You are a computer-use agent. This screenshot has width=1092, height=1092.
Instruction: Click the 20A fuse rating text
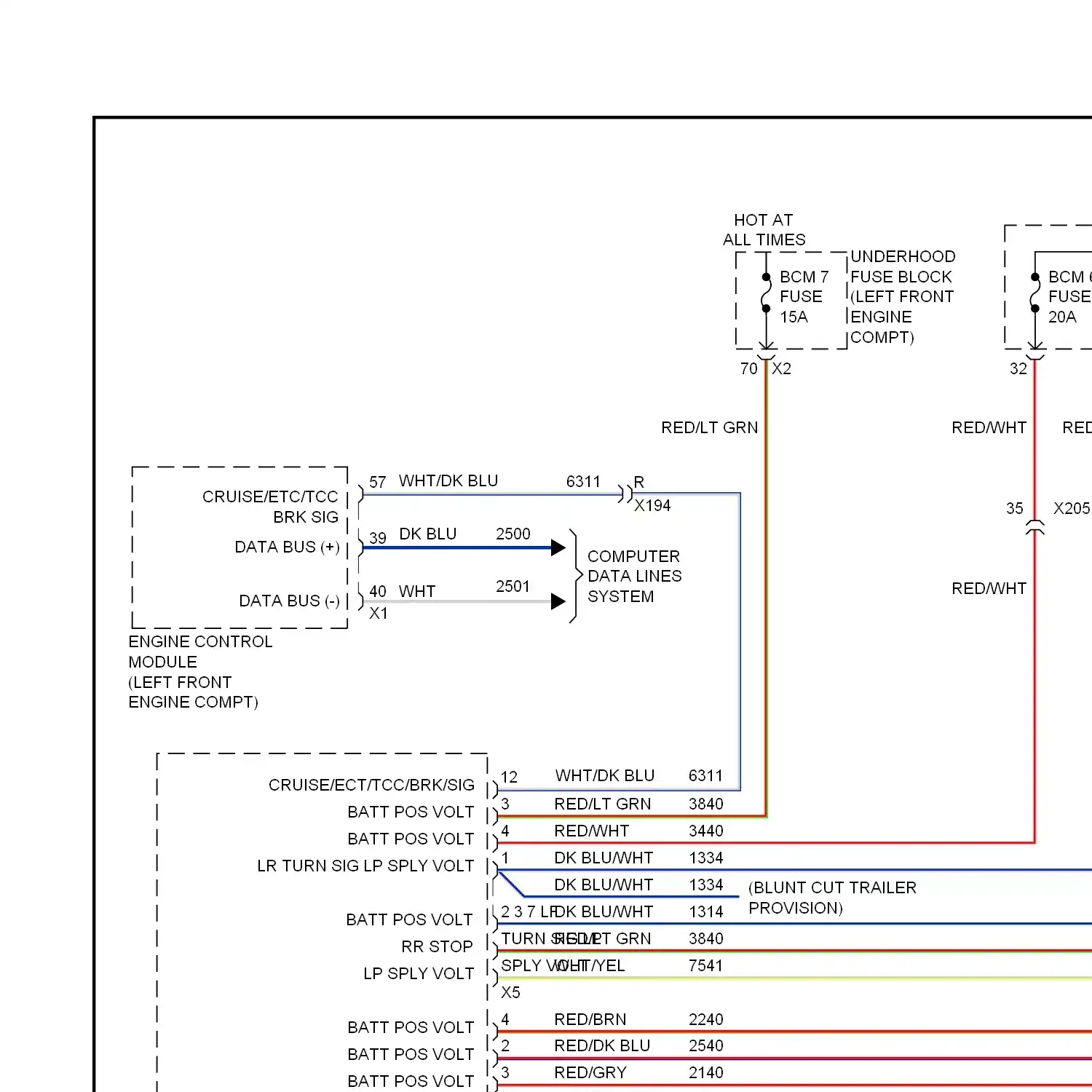(1062, 317)
